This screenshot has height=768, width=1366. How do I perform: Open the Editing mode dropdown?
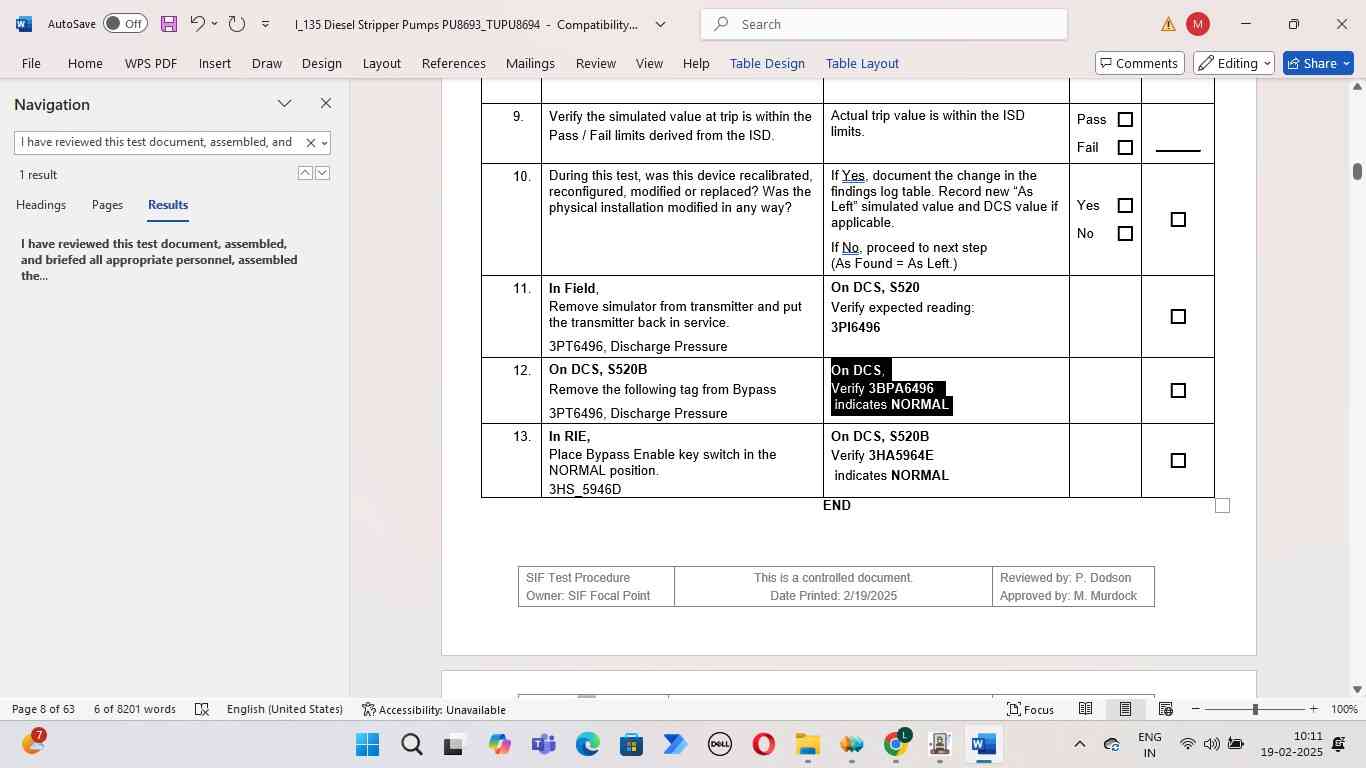coord(1234,63)
